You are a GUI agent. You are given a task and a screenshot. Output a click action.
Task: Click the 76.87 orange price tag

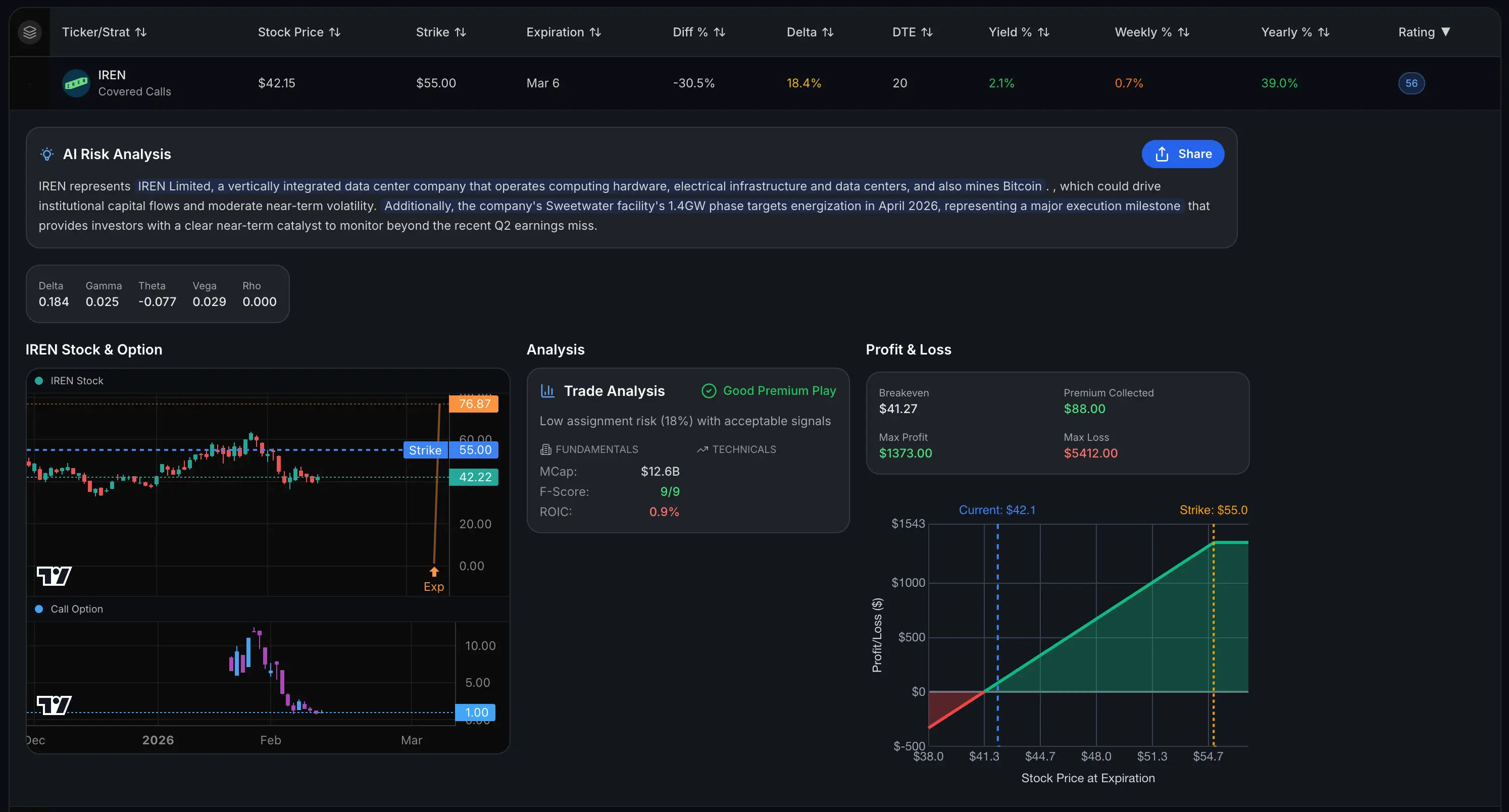[x=474, y=403]
